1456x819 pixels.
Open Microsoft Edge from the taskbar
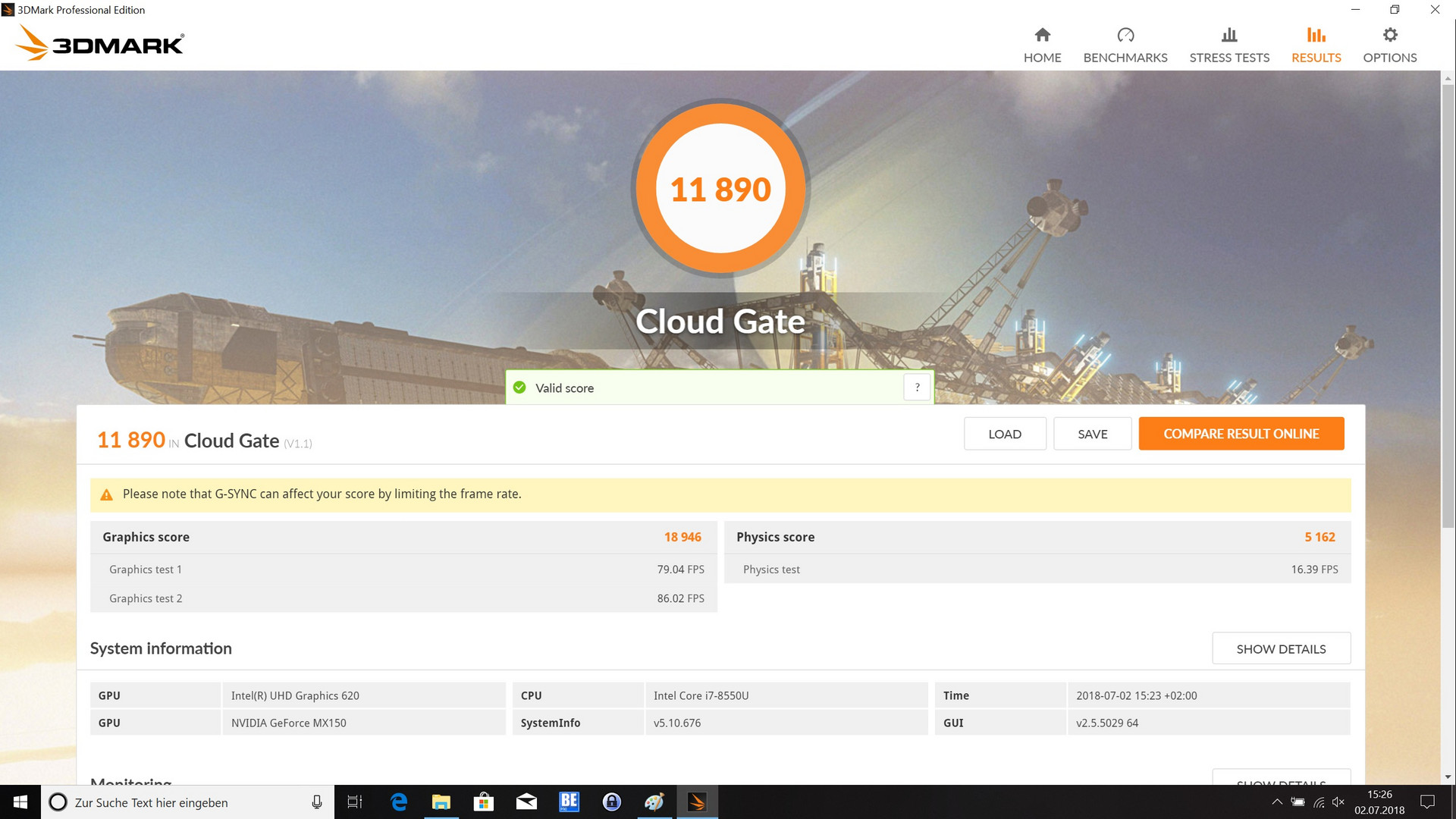[x=399, y=802]
